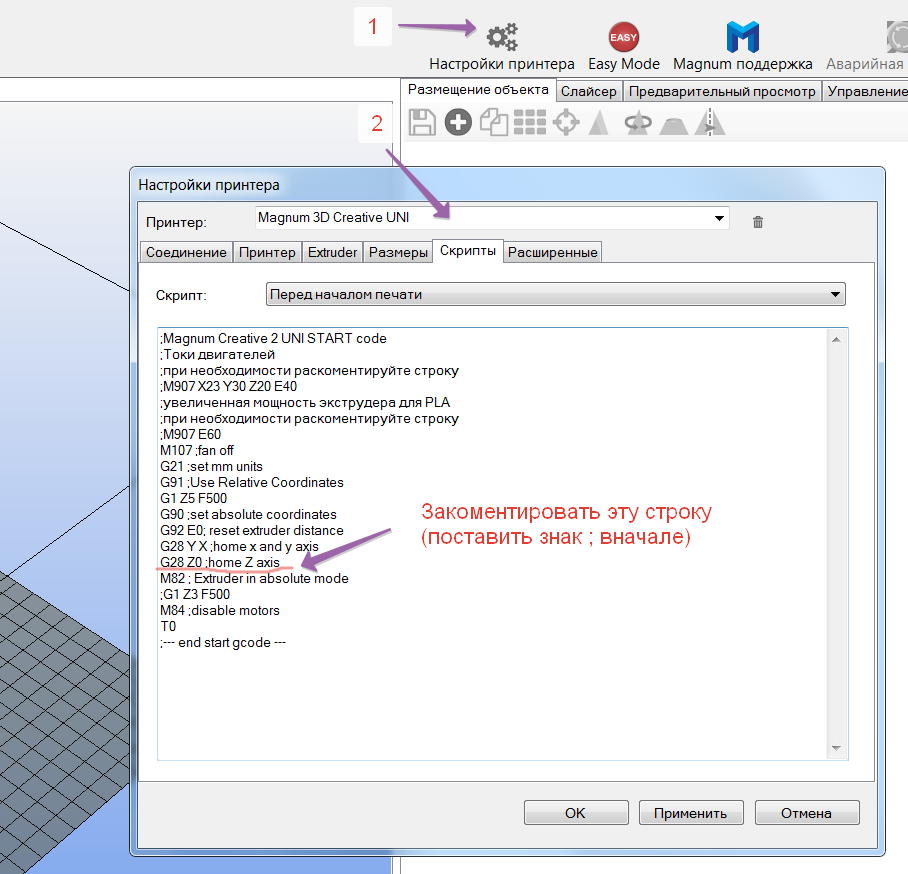Delete printer config with trash icon
The height and width of the screenshot is (874, 908).
[757, 222]
